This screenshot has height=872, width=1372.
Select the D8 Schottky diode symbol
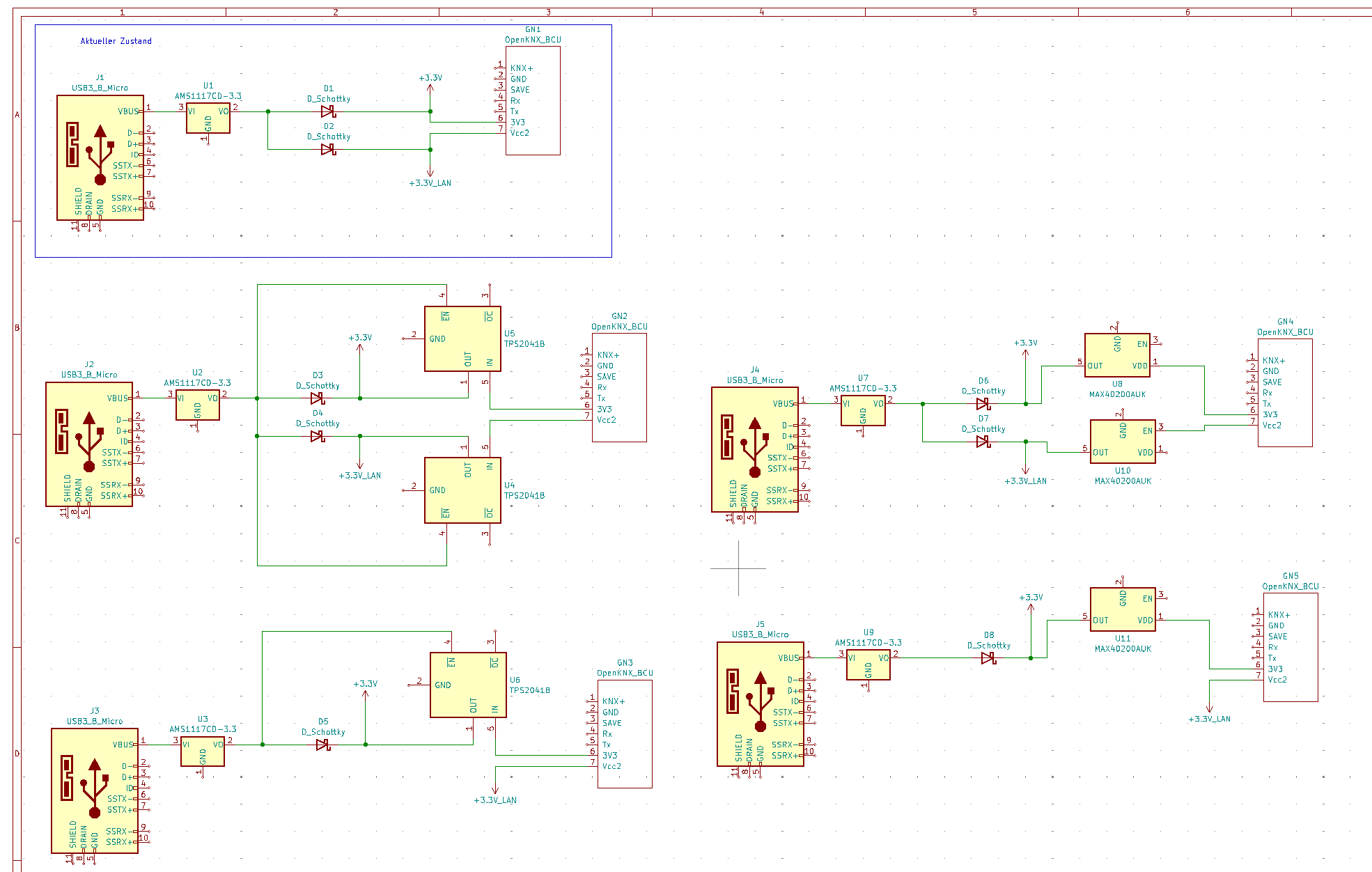point(988,657)
